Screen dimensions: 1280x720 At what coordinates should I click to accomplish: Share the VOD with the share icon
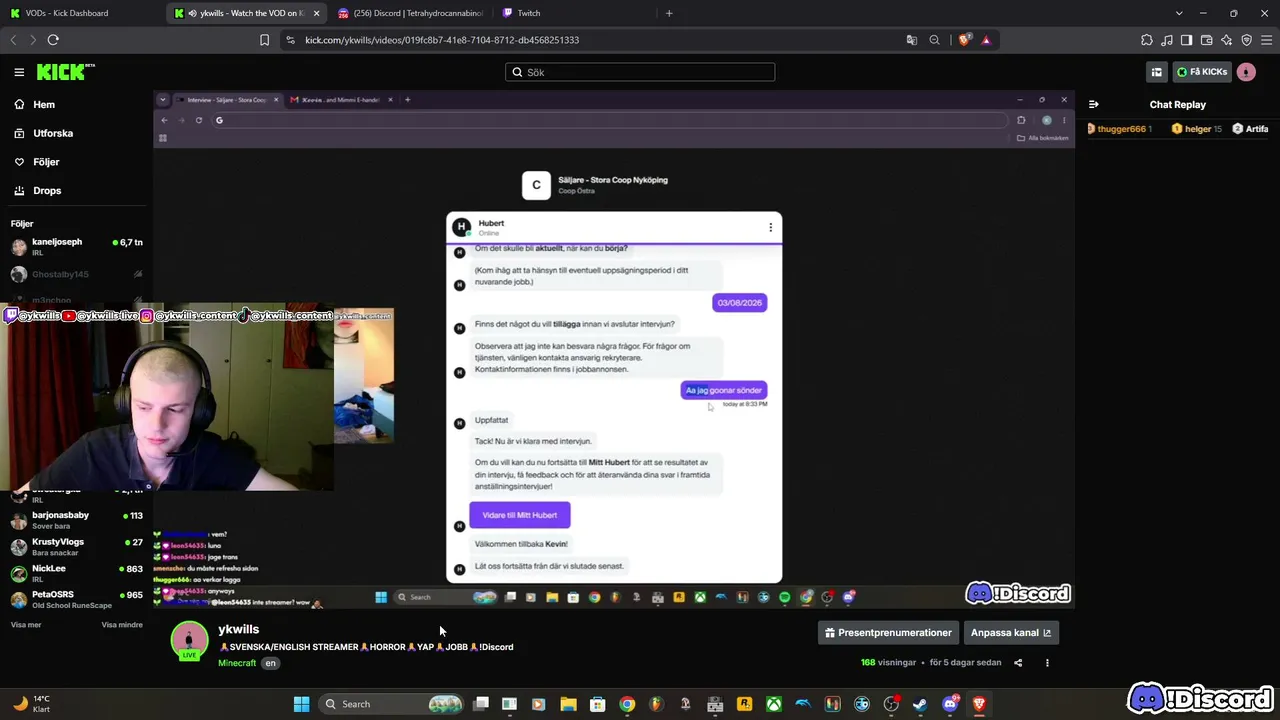tap(1018, 663)
